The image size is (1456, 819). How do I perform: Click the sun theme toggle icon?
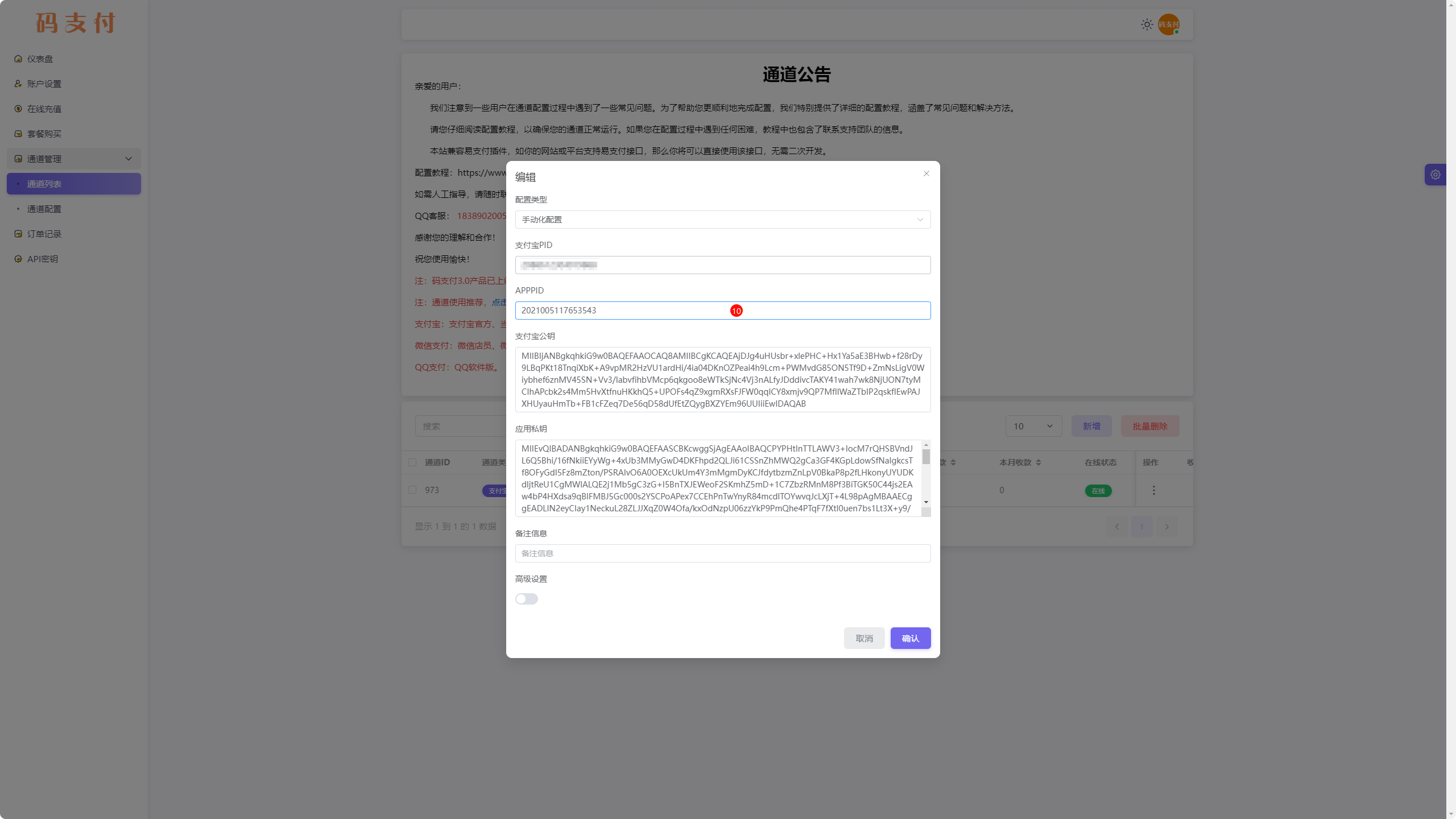[x=1147, y=24]
